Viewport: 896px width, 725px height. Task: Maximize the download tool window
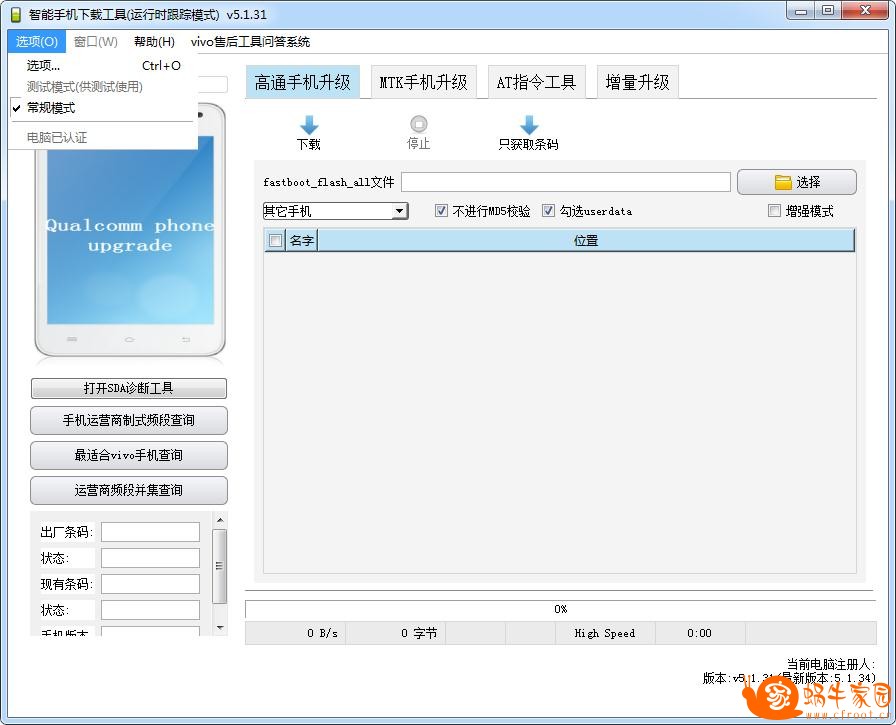[828, 11]
